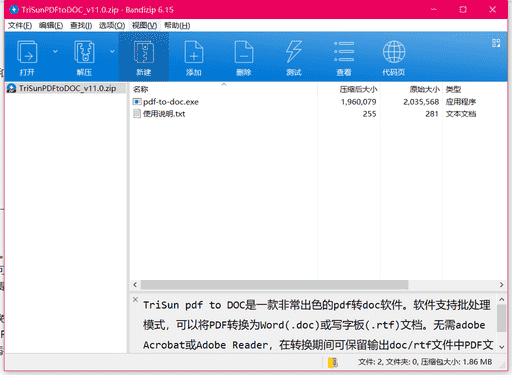This screenshot has width=512, height=375.
Task: Click the zip archive icon in tree pane
Action: pos(12,88)
